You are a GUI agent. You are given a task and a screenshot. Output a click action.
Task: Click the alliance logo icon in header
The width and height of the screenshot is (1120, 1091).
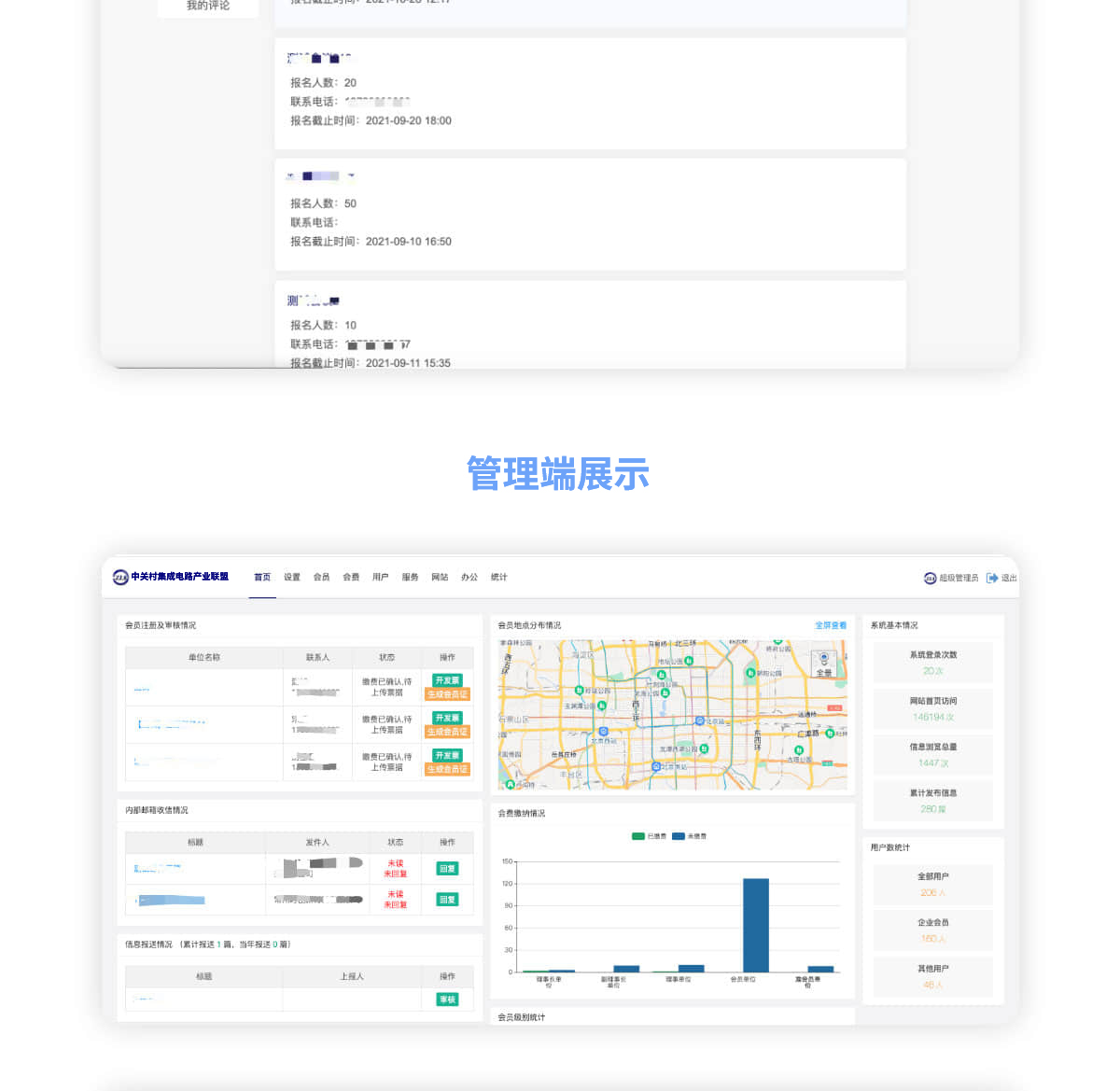120,577
